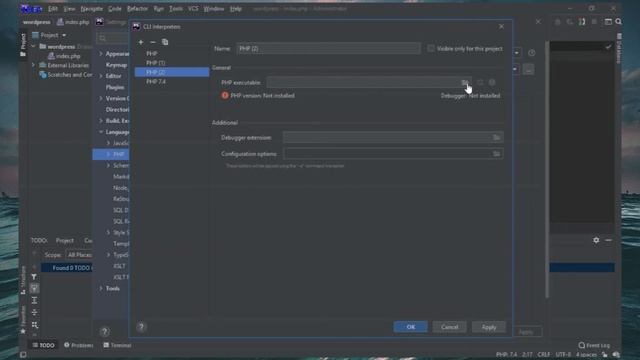Select PHP settings tree item

(111, 154)
